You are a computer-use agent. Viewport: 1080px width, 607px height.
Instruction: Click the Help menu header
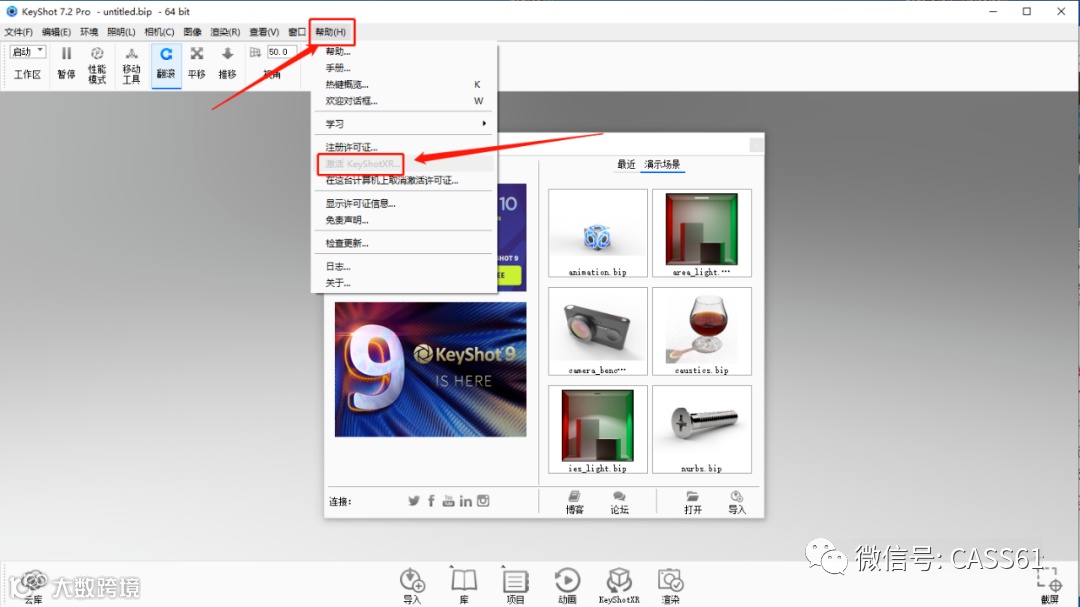331,32
